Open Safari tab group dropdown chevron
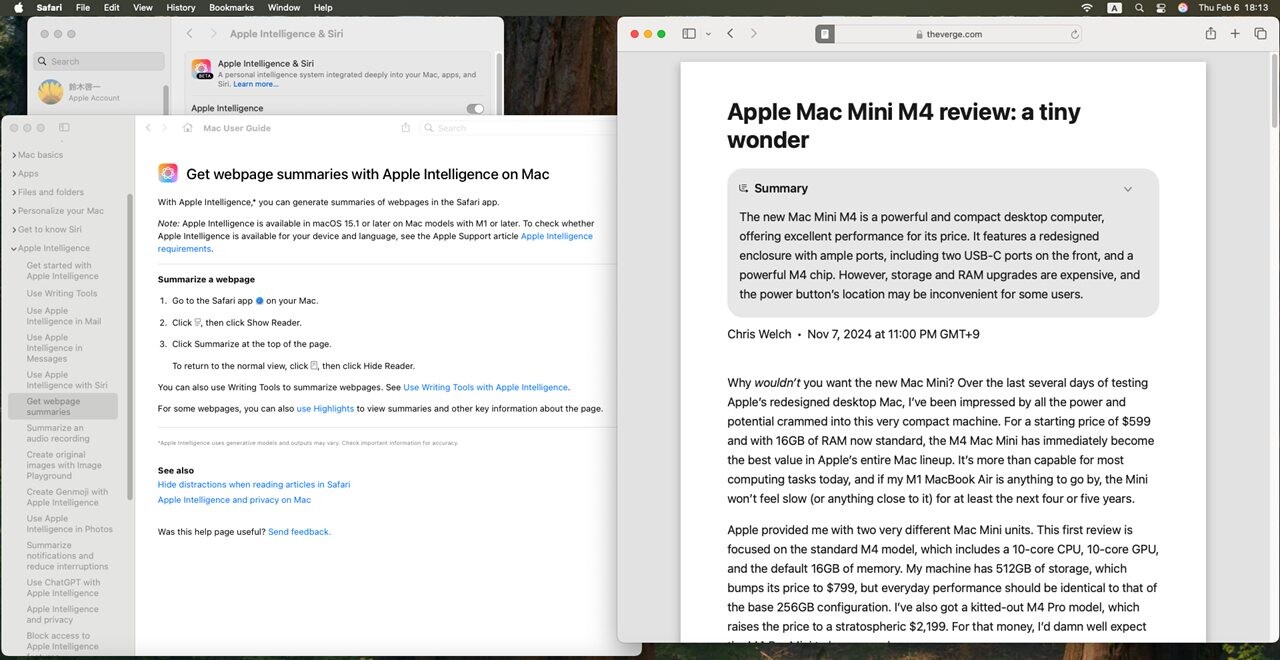 click(x=708, y=34)
